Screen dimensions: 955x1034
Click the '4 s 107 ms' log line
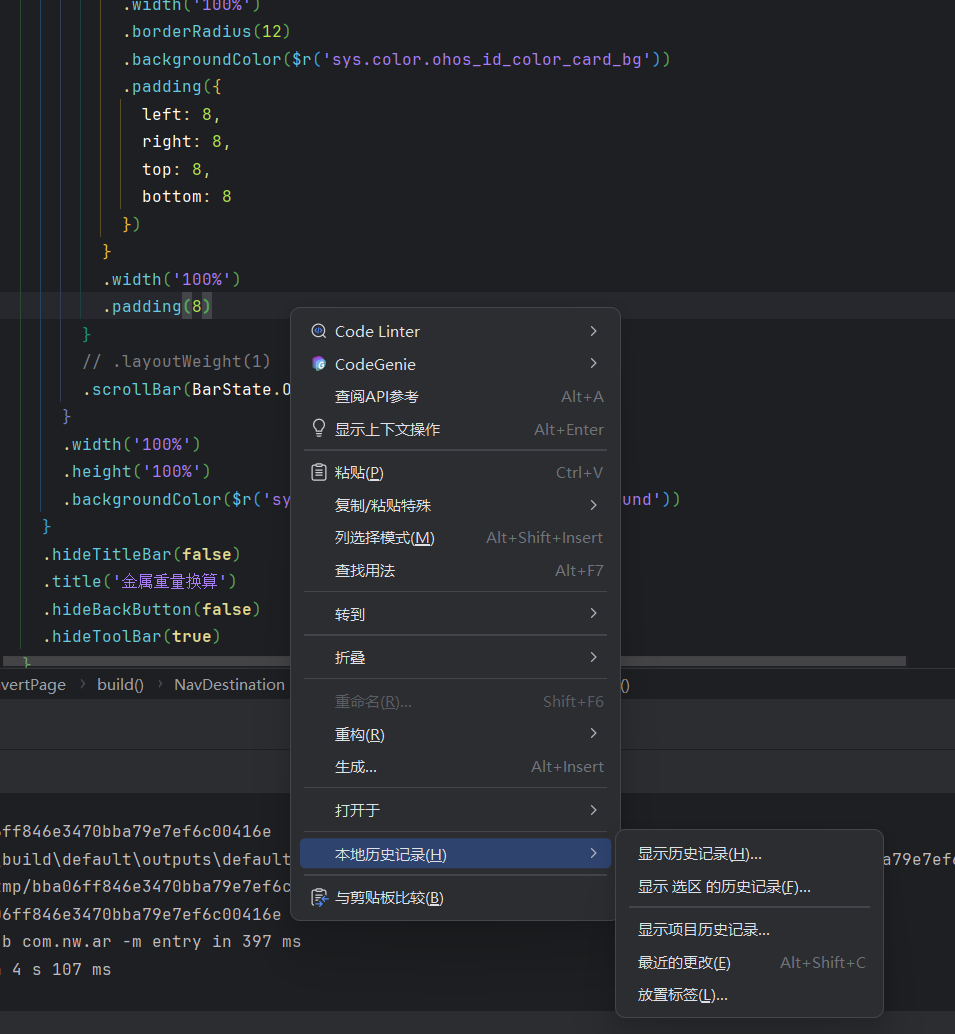[56, 969]
